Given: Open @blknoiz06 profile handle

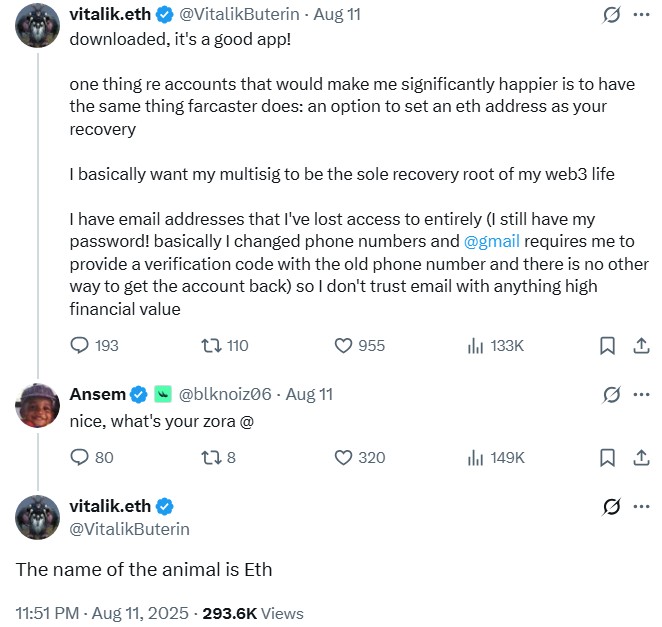Looking at the screenshot, I should (x=227, y=394).
